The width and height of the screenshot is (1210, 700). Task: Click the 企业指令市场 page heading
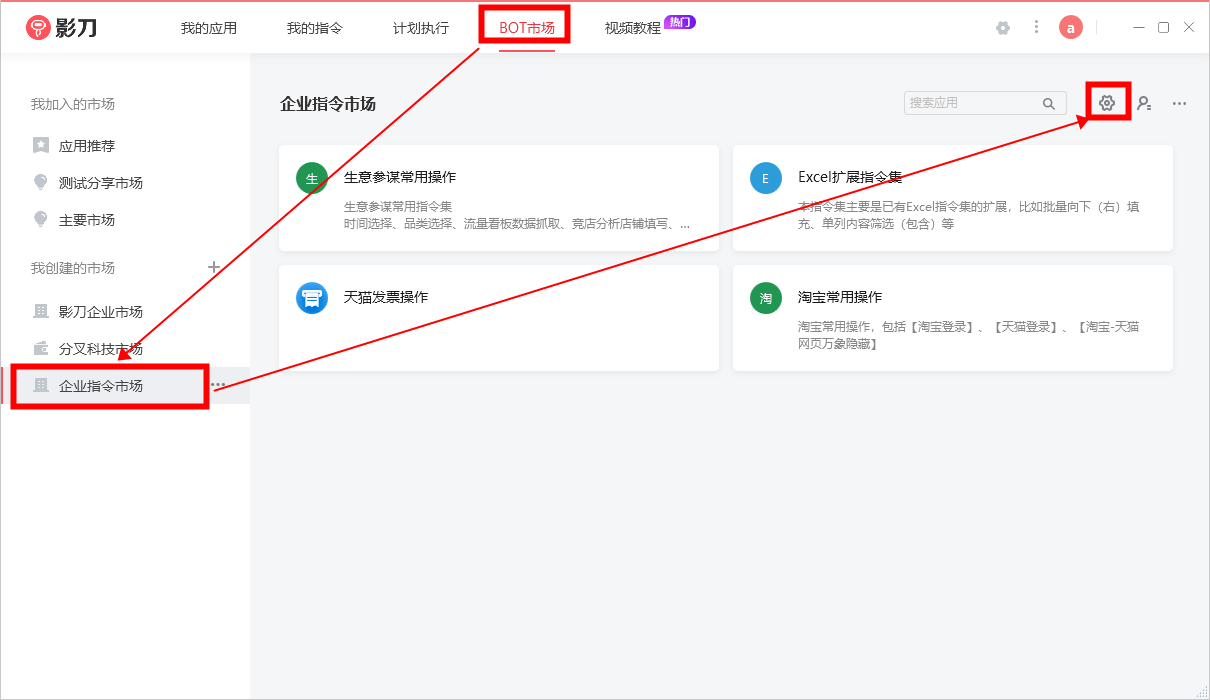point(328,104)
